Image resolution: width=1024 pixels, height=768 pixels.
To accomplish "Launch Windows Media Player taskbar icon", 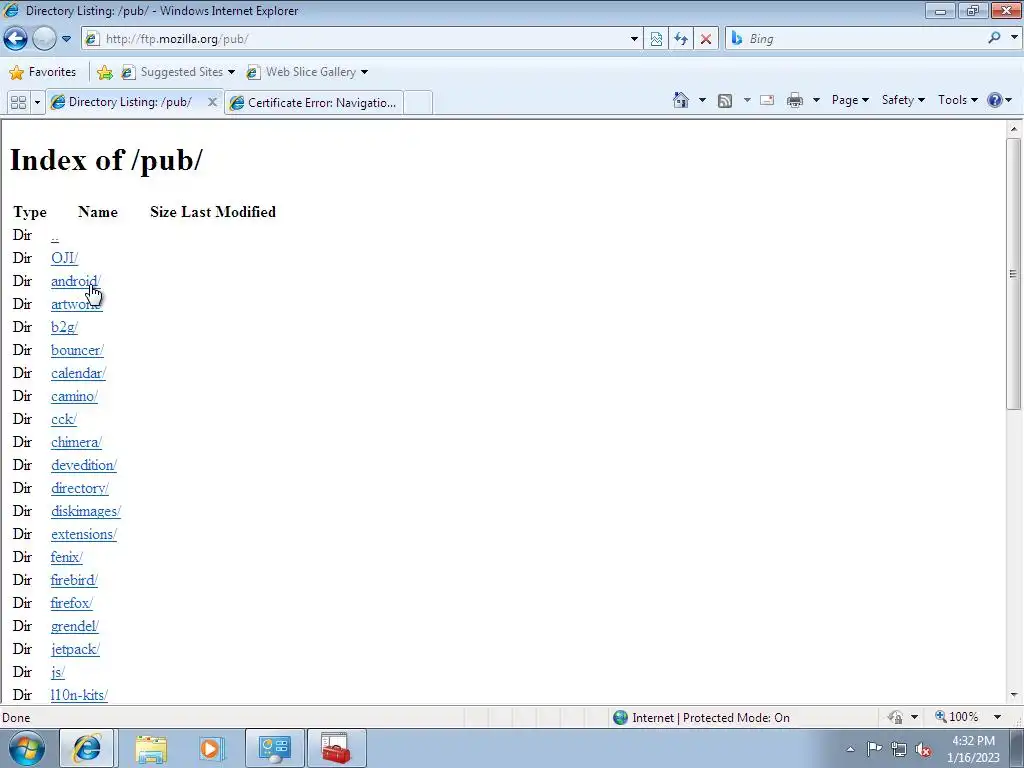I will (210, 748).
